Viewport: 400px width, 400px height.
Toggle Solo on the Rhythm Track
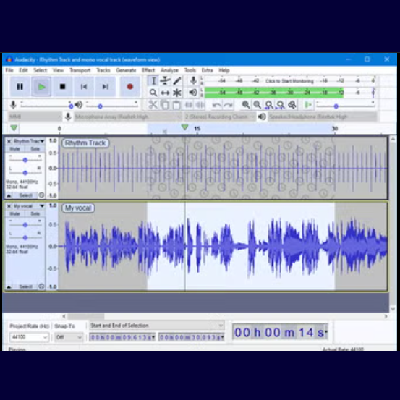[x=35, y=149]
